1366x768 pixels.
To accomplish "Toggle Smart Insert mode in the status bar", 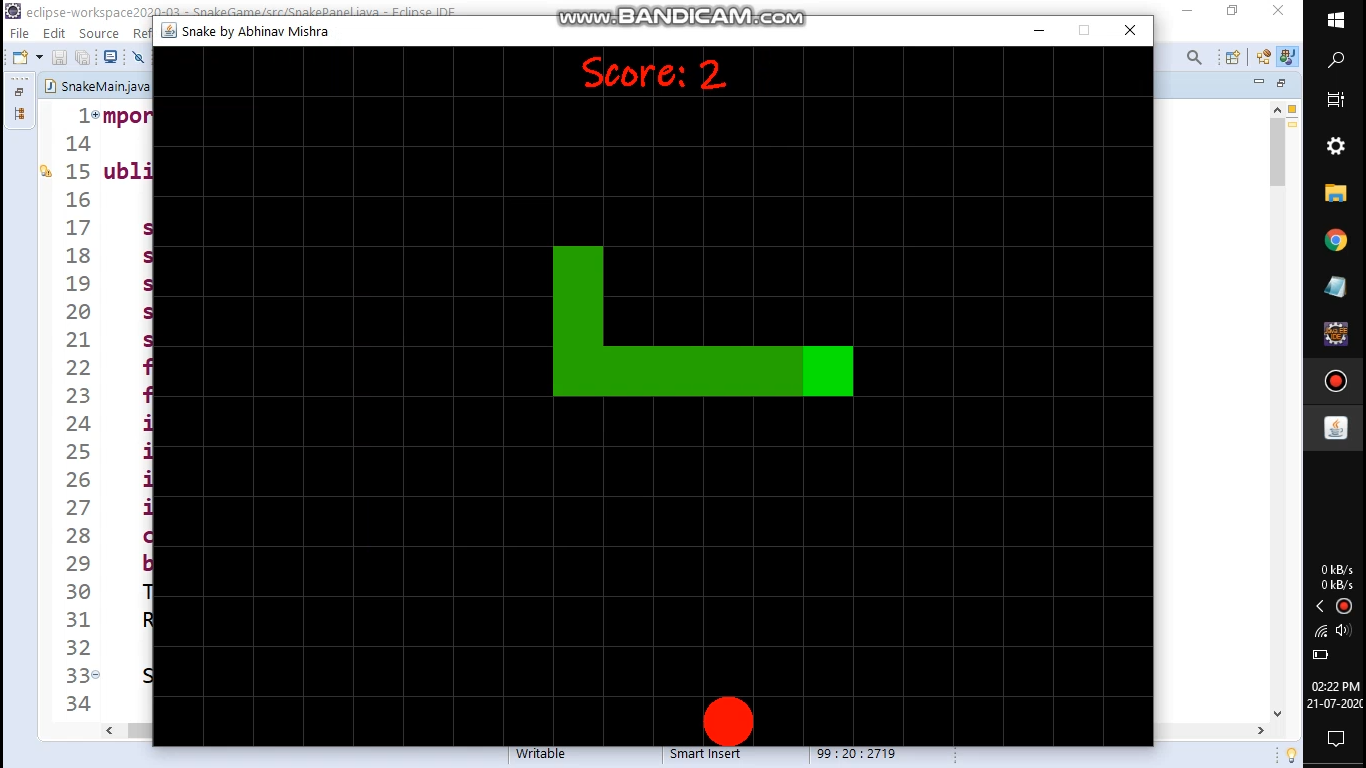I will 705,754.
